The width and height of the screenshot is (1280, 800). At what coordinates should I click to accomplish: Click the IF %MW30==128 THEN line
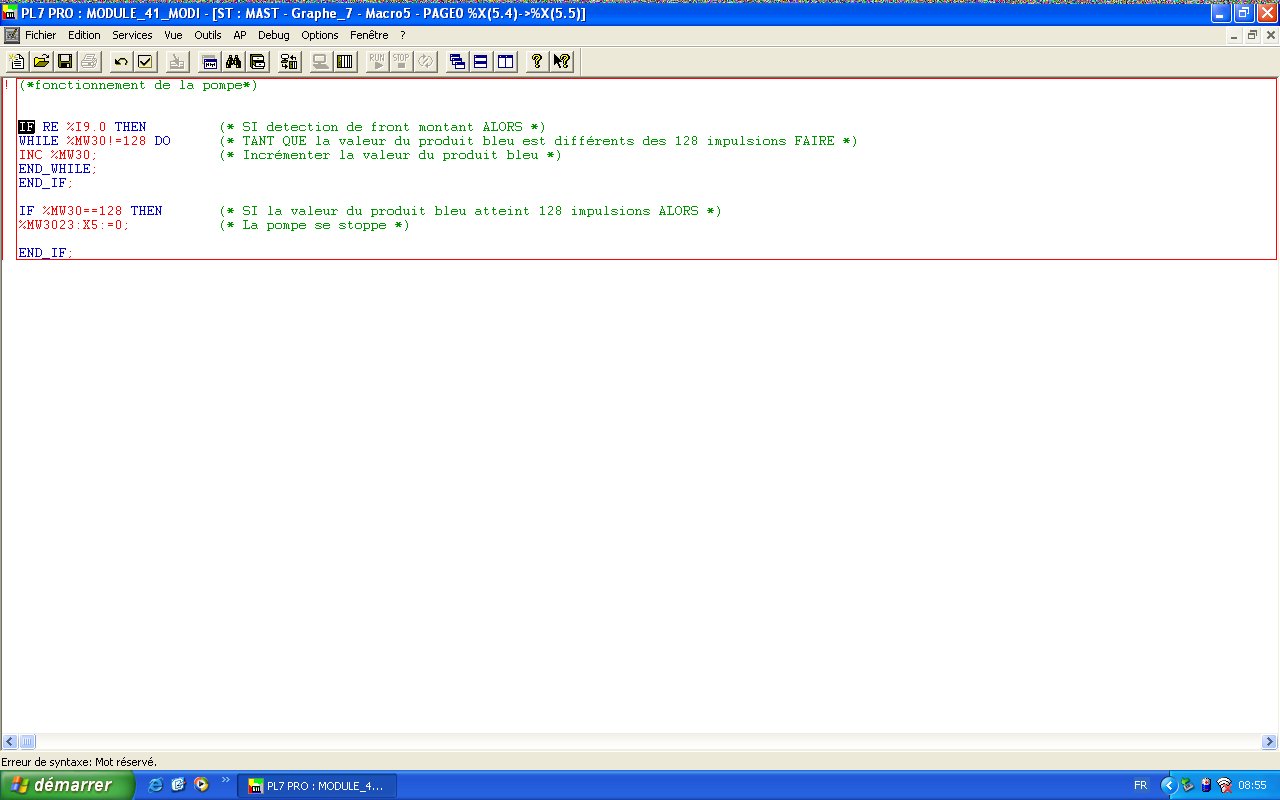tap(90, 211)
